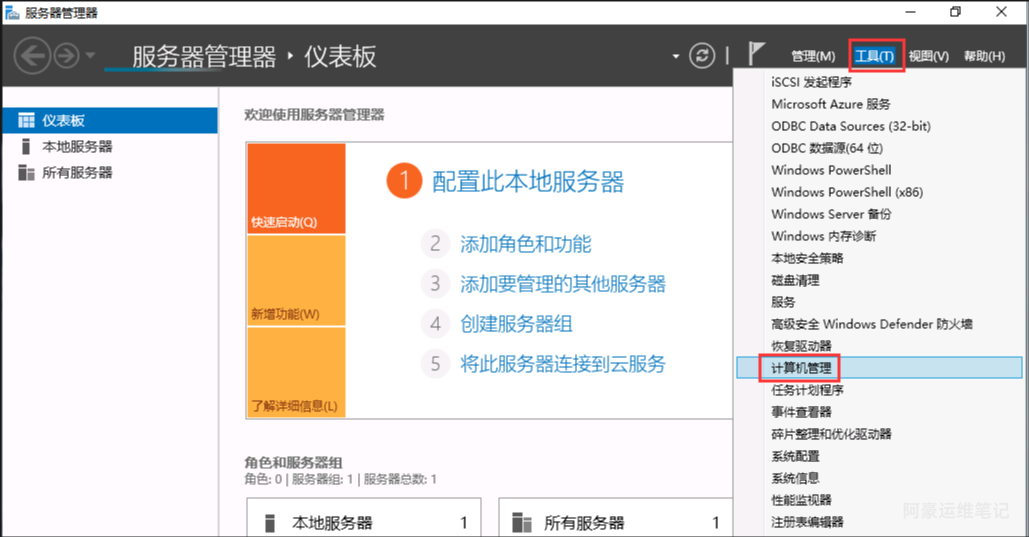
Task: Select the 快速启动(Q) orange tile
Action: (x=296, y=189)
